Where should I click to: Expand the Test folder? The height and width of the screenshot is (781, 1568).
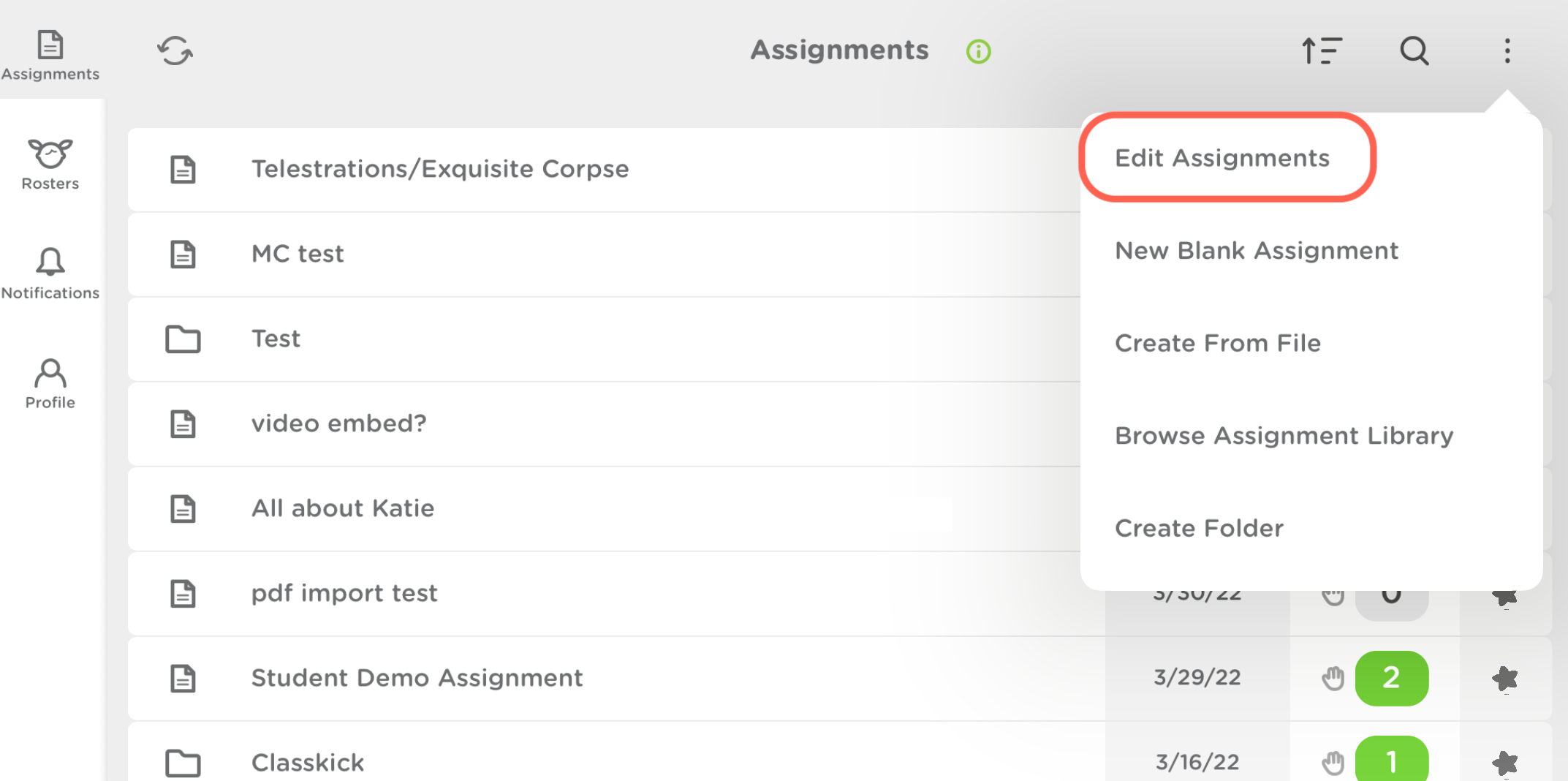[x=276, y=339]
